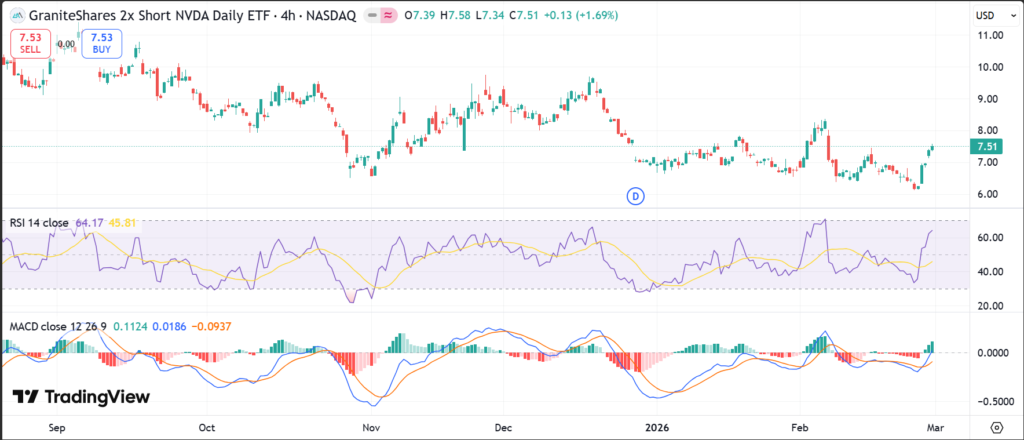Select the MACD close 12 26 9 legend
This screenshot has height=440, width=1024.
57,327
